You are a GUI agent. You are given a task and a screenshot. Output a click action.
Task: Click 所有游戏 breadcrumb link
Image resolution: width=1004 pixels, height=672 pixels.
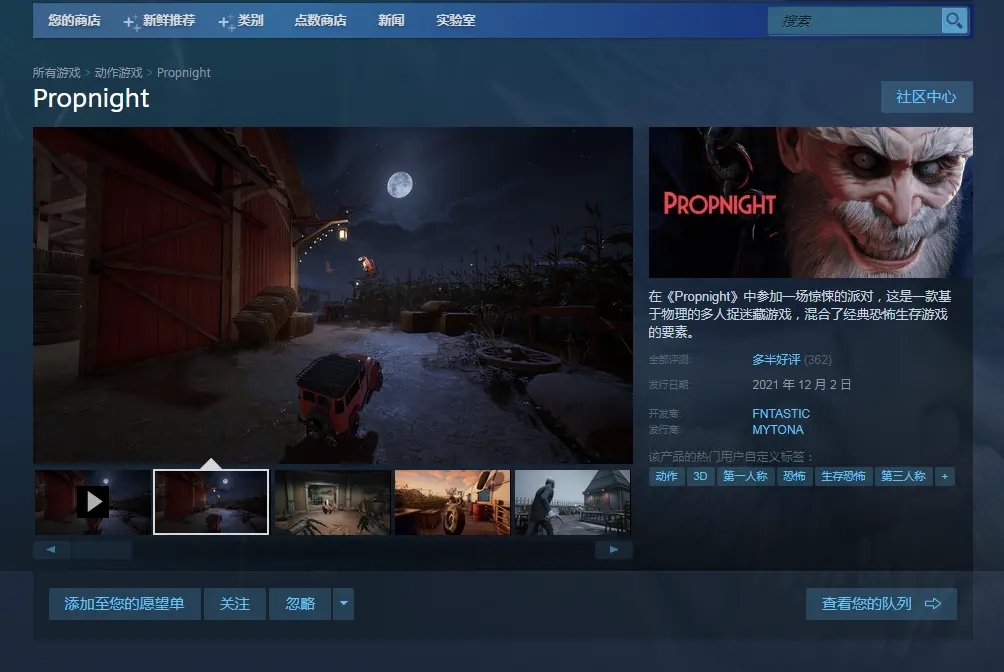point(56,73)
